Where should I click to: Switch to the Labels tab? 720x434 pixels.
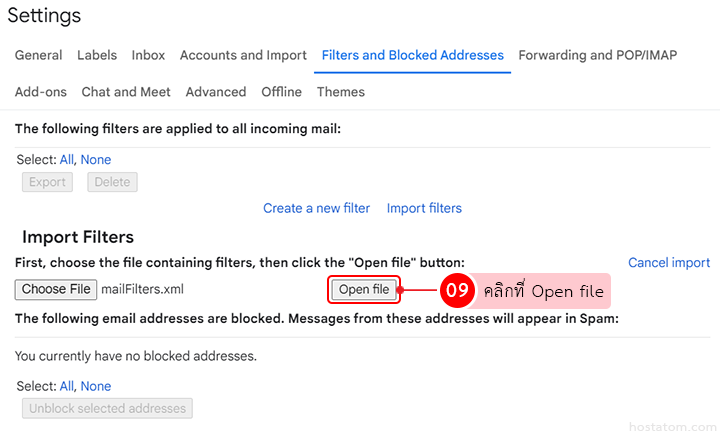click(x=97, y=55)
